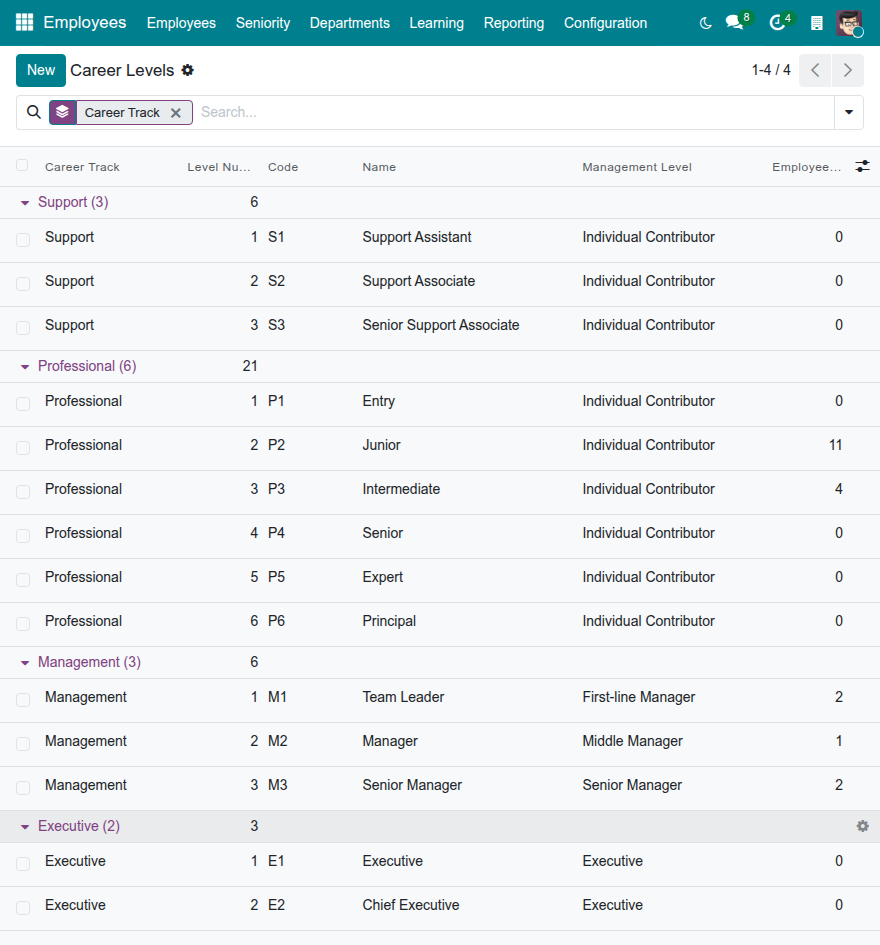Click the search magnifier icon
The height and width of the screenshot is (945, 880).
click(34, 112)
